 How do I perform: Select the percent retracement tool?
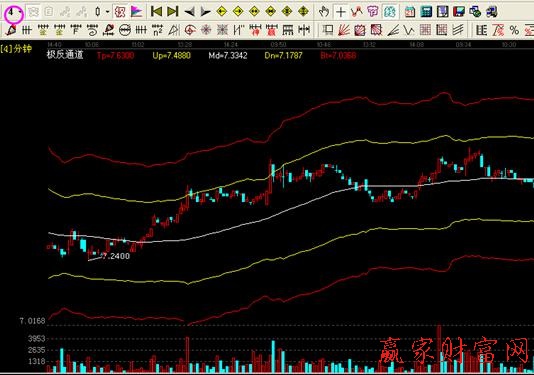(514, 30)
